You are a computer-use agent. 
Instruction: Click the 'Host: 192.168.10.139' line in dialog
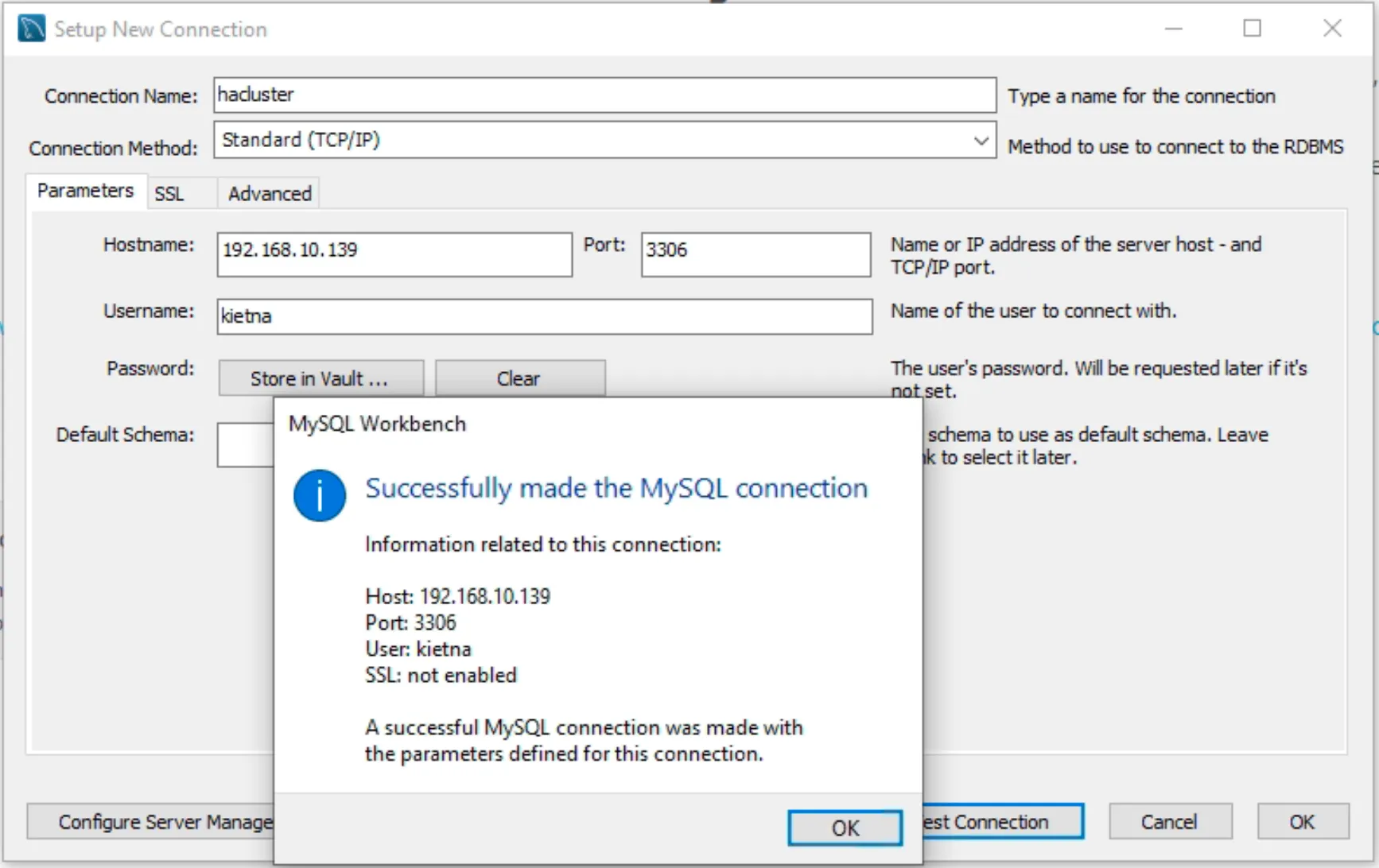click(457, 596)
